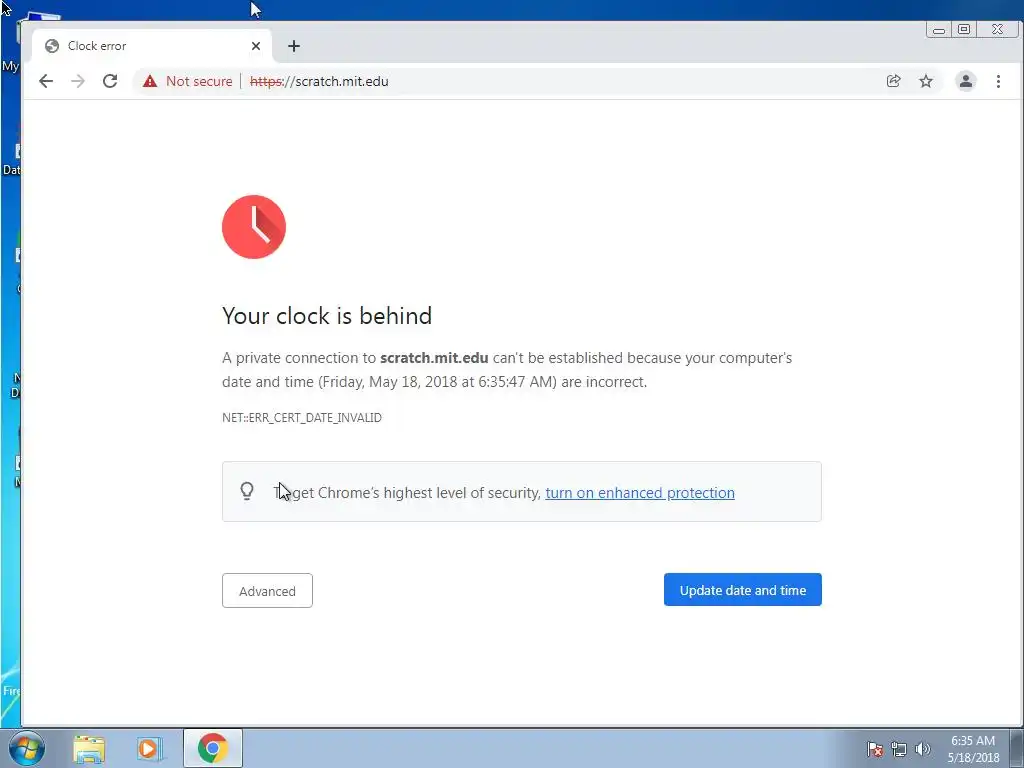1024x768 pixels.
Task: Click the Your clock is behind heading
Action: coord(327,315)
